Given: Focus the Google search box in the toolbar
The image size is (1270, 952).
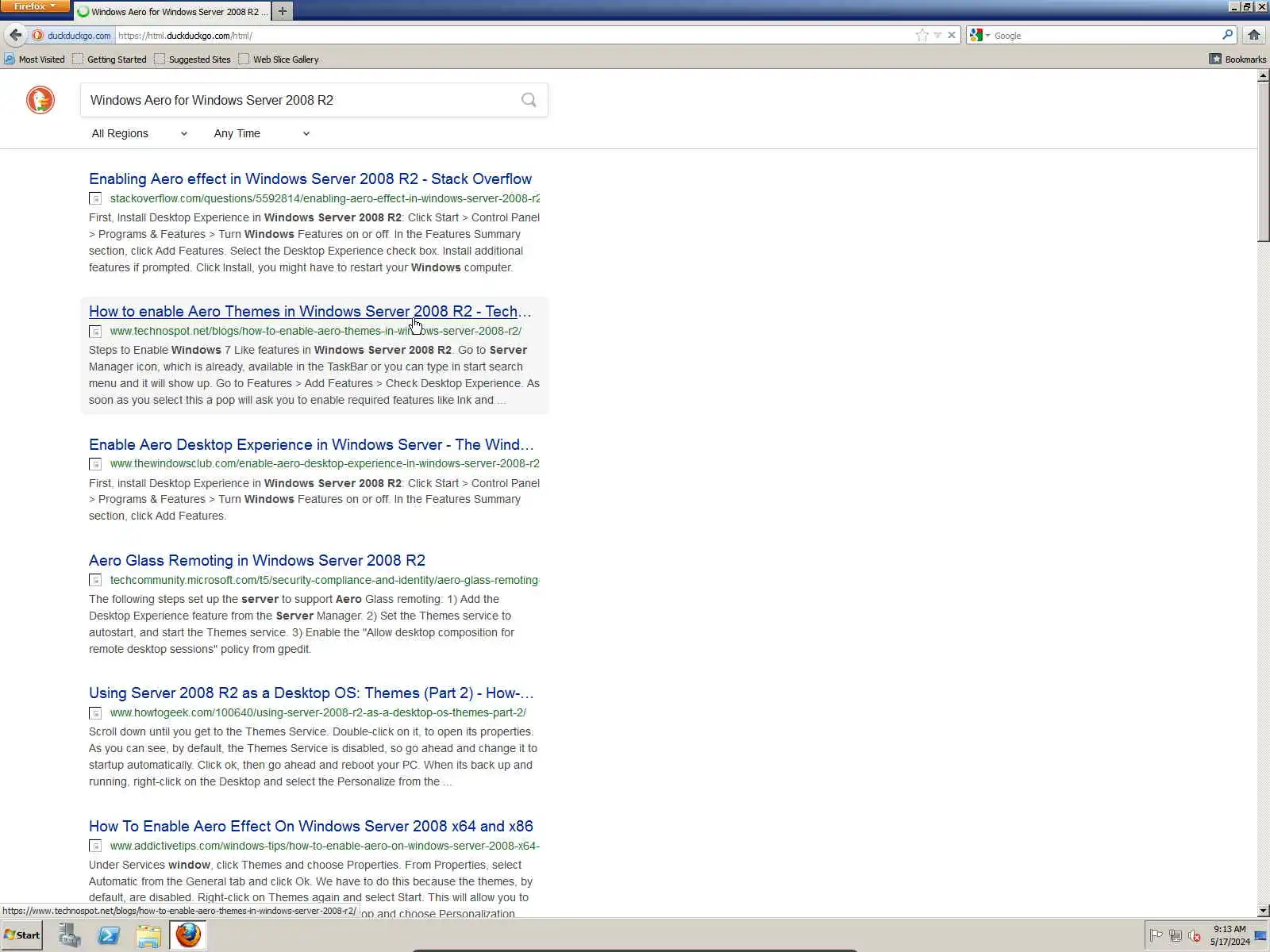Looking at the screenshot, I should [x=1107, y=36].
